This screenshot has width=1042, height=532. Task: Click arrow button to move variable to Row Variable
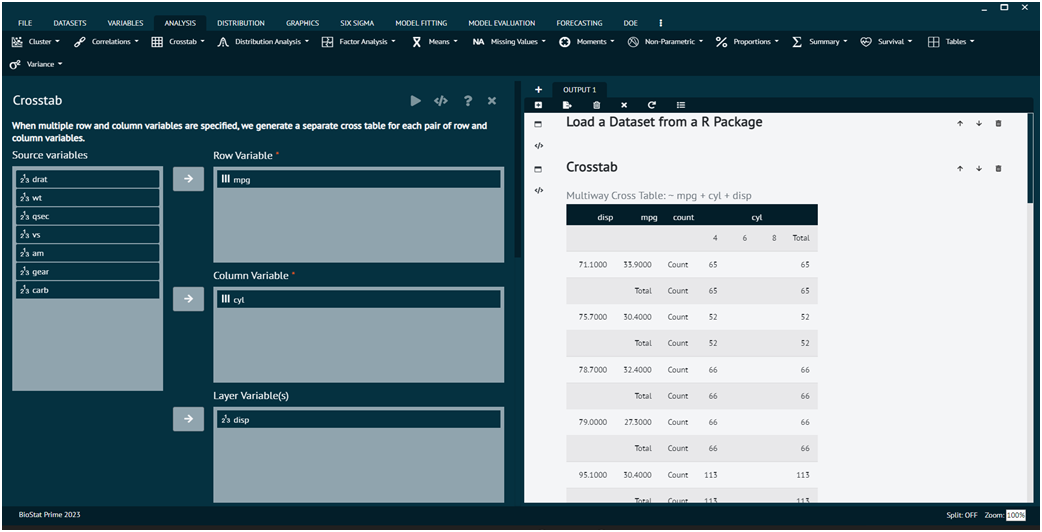(188, 179)
